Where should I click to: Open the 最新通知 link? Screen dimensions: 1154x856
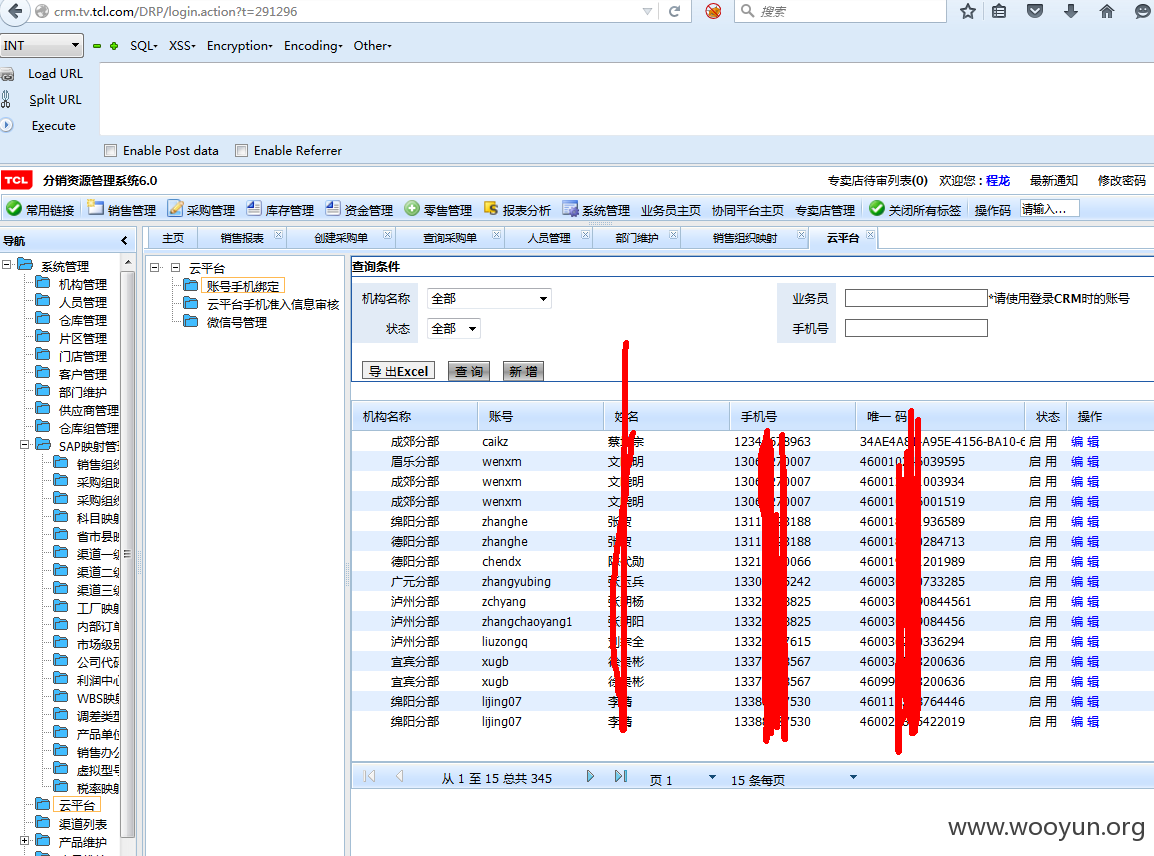coord(1053,180)
